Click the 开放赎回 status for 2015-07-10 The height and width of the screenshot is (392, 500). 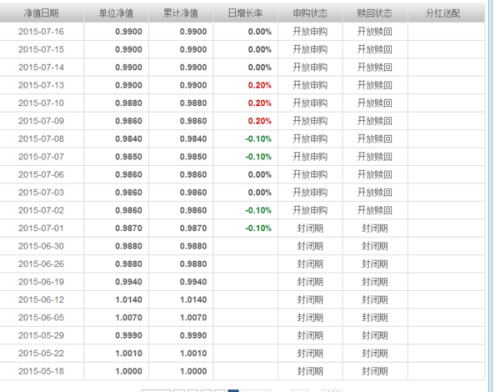(x=375, y=103)
